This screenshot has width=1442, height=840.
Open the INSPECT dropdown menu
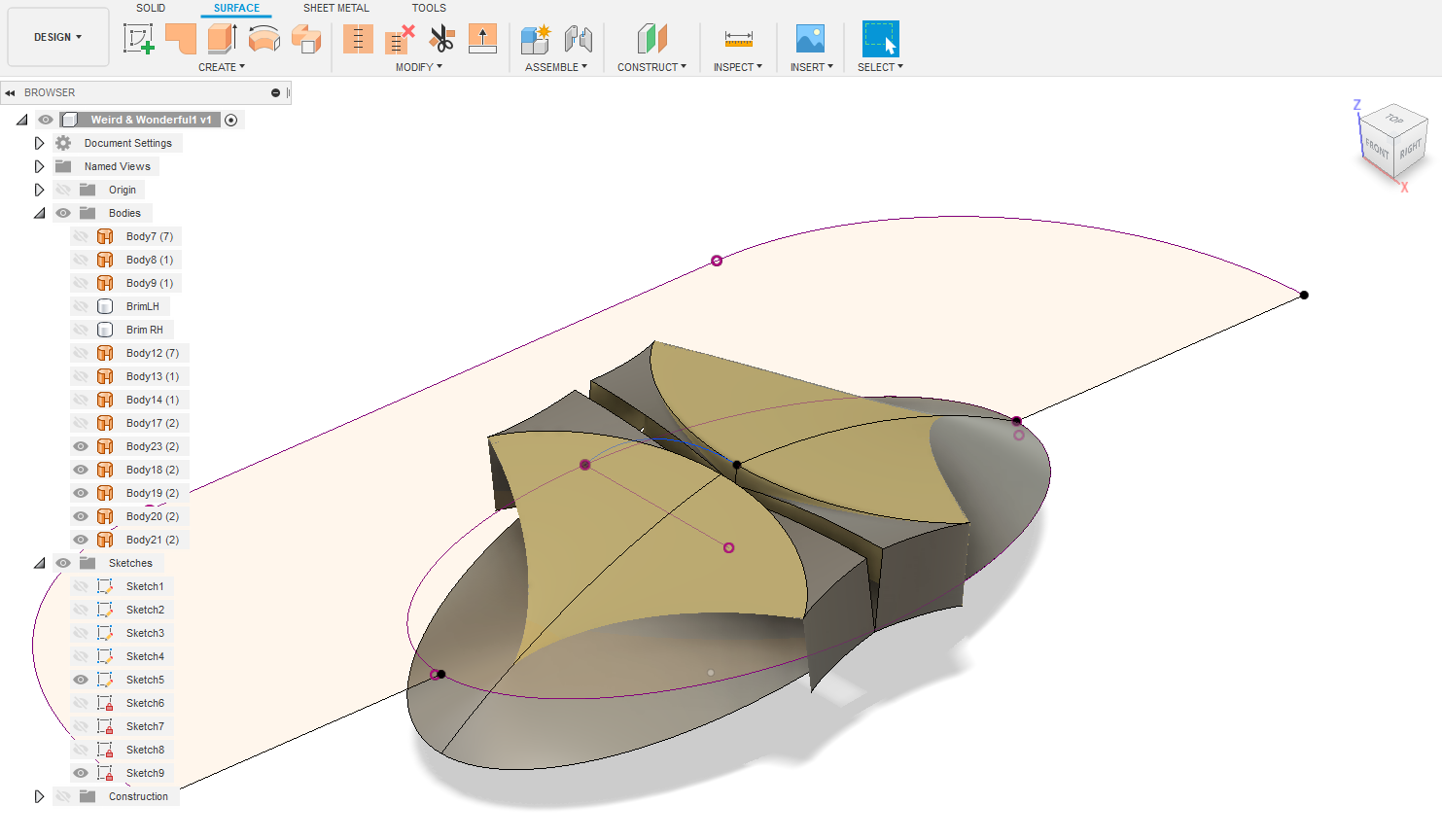738,67
